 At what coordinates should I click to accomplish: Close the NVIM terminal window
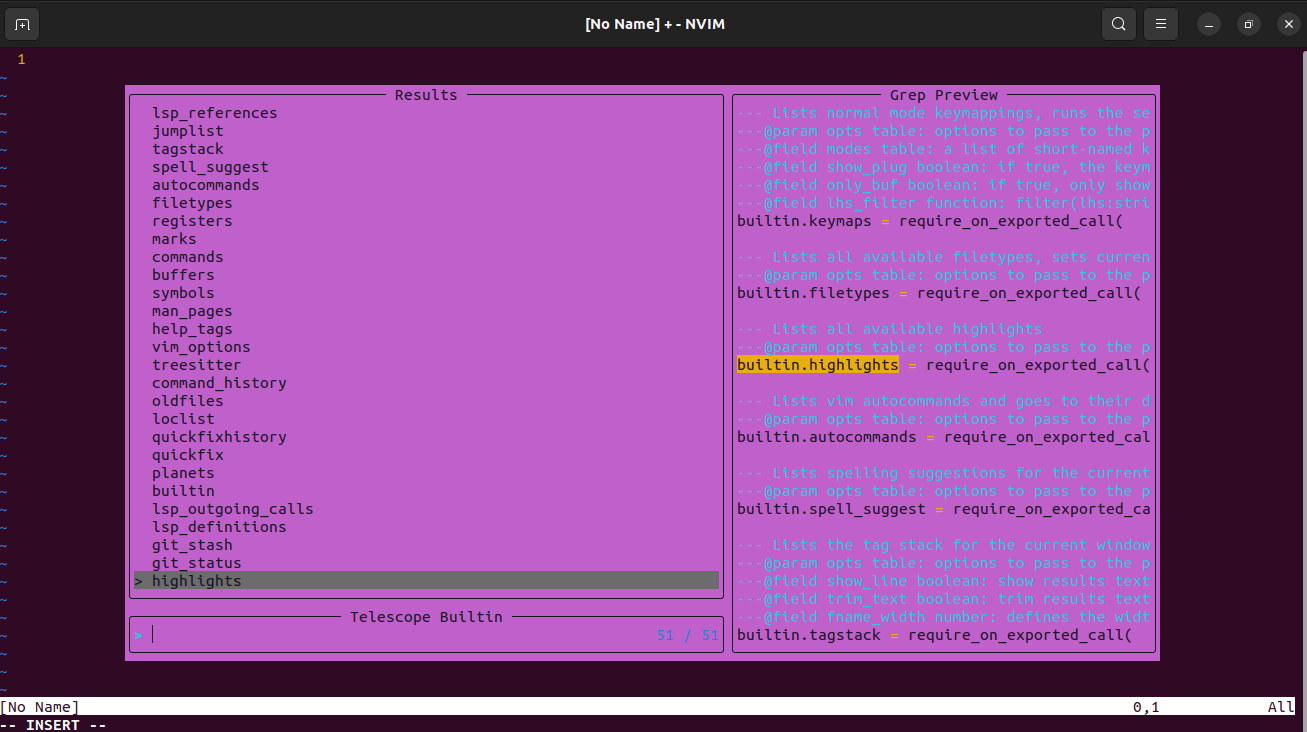tap(1288, 24)
